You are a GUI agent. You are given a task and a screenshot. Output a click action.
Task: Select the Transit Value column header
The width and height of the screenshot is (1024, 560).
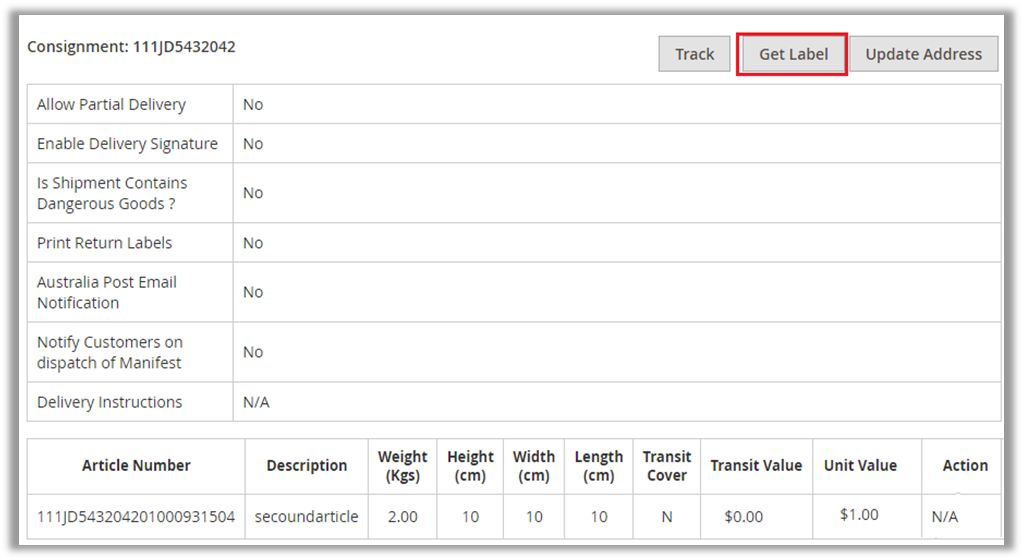[756, 465]
